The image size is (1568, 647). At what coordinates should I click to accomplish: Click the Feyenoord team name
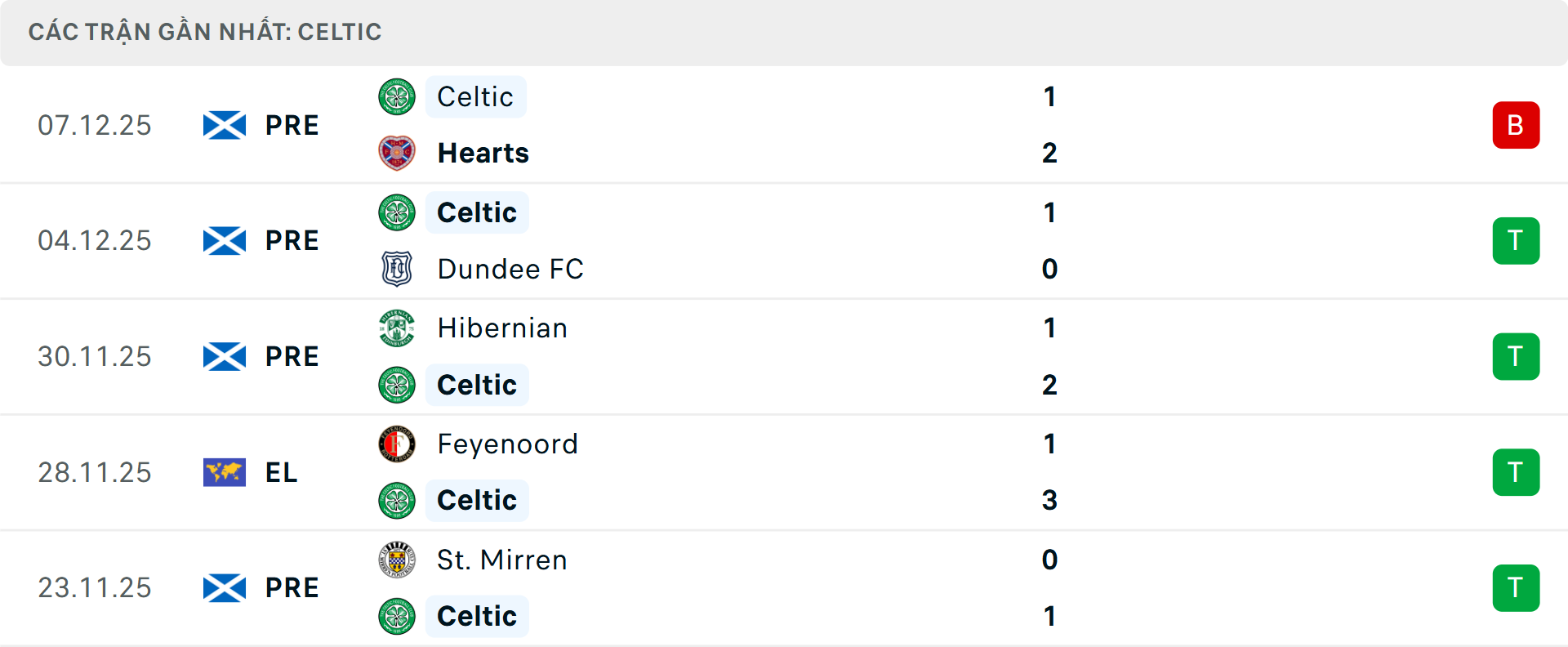507,444
